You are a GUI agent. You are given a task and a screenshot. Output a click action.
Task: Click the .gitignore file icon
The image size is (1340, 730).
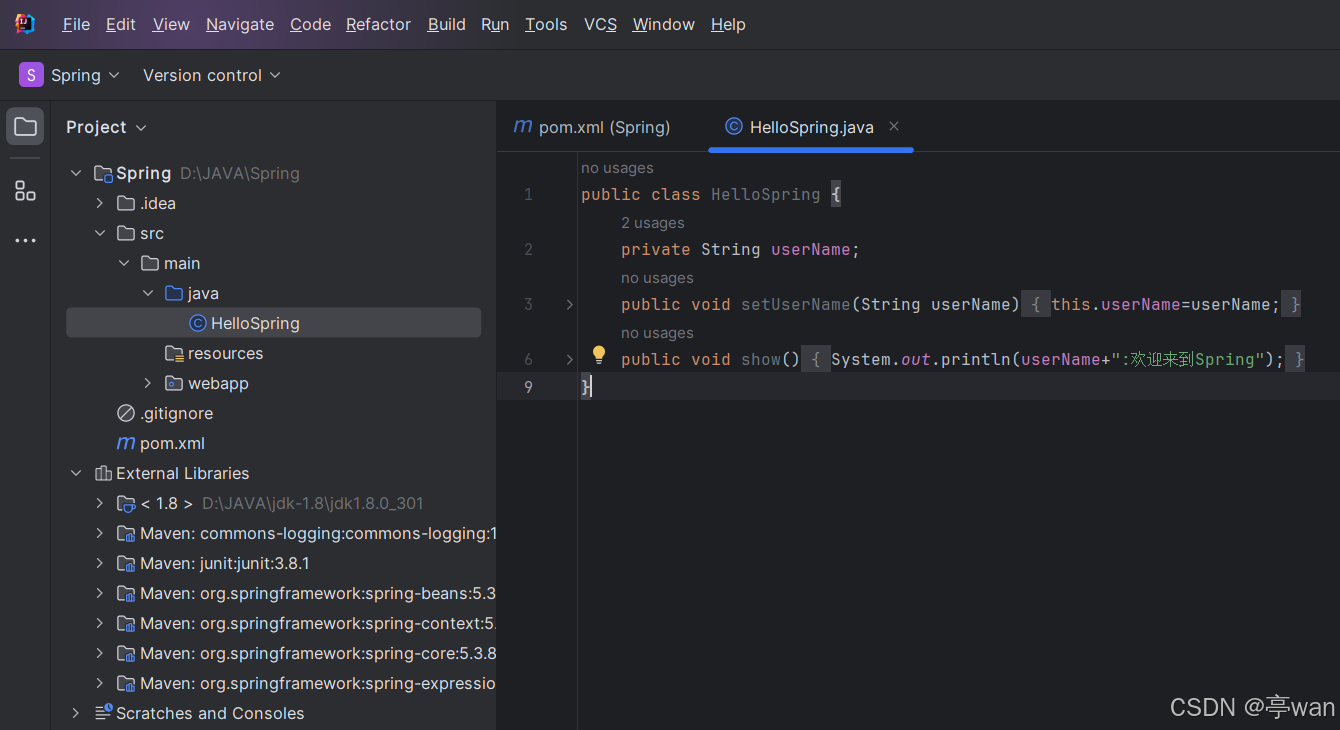(x=126, y=413)
